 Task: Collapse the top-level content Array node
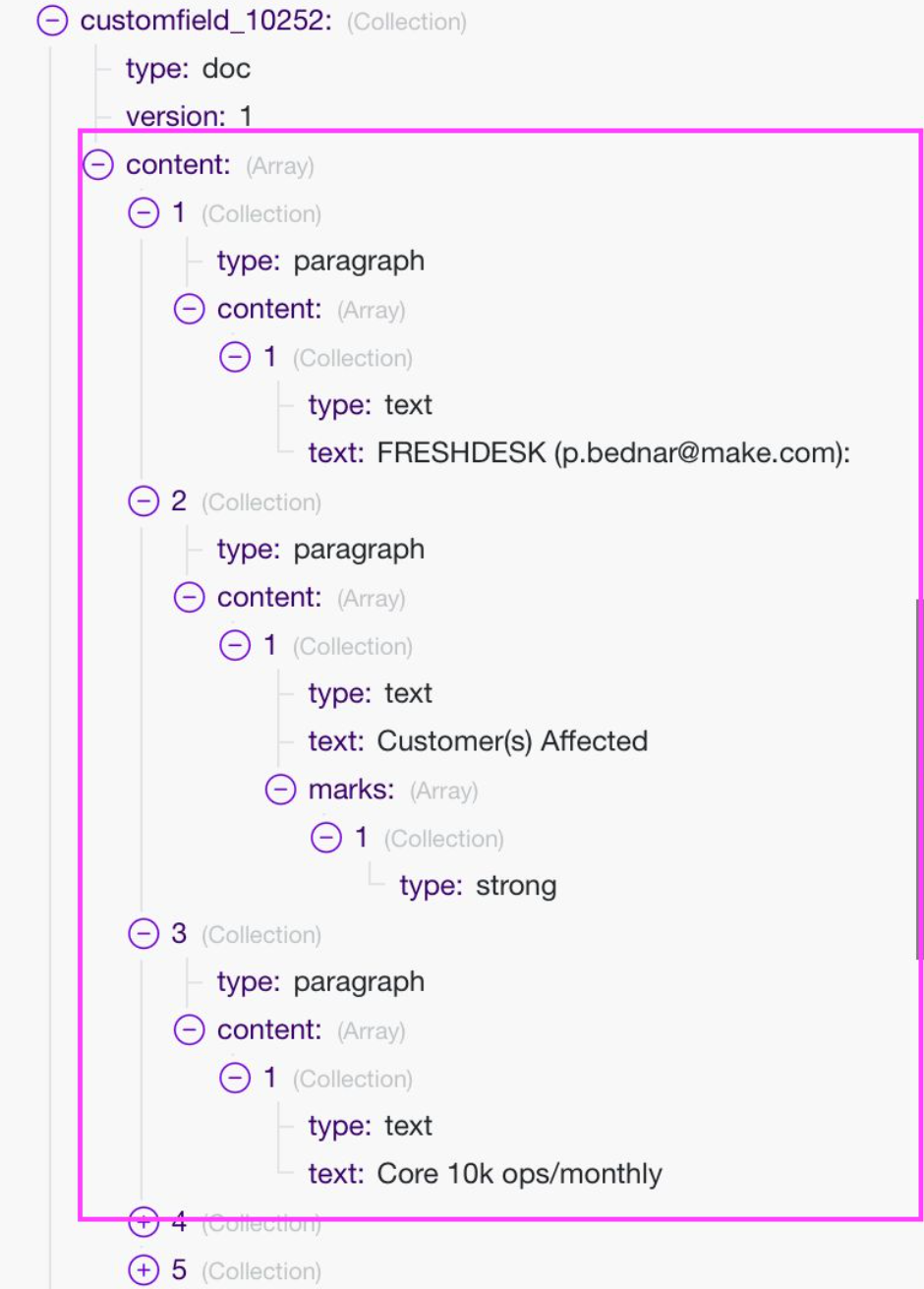click(98, 165)
